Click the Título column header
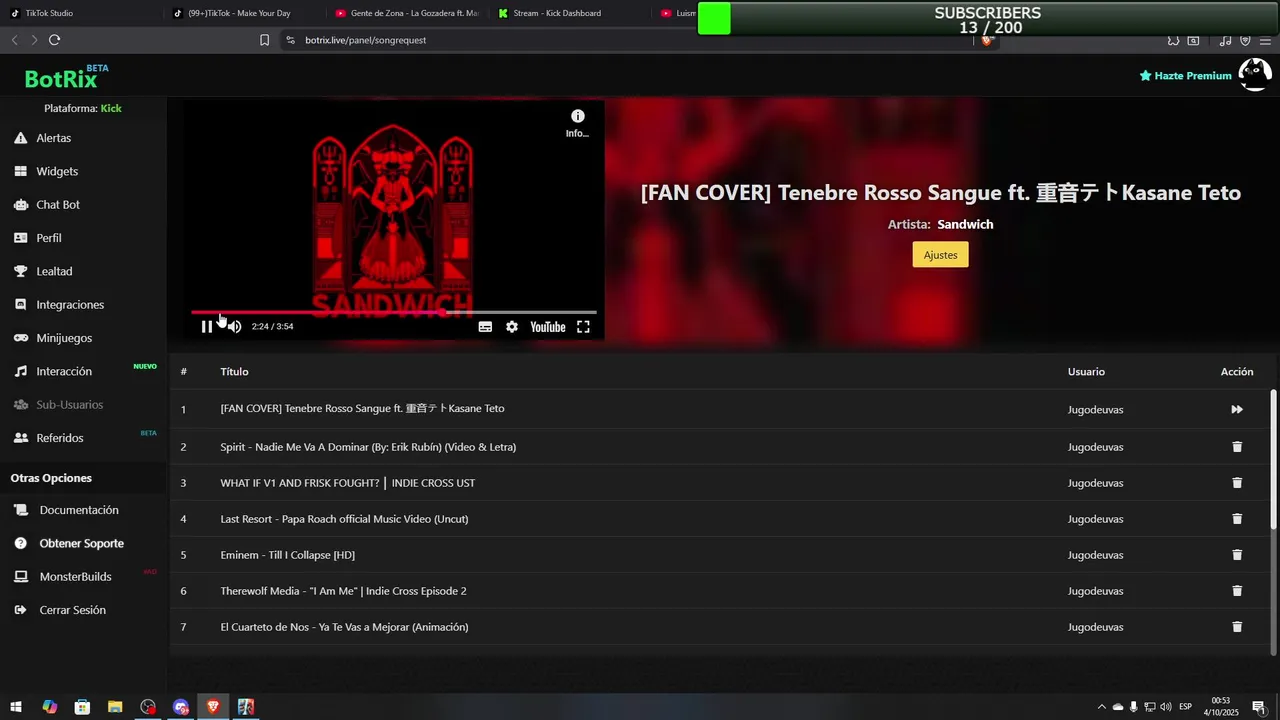The width and height of the screenshot is (1280, 720). tap(234, 372)
